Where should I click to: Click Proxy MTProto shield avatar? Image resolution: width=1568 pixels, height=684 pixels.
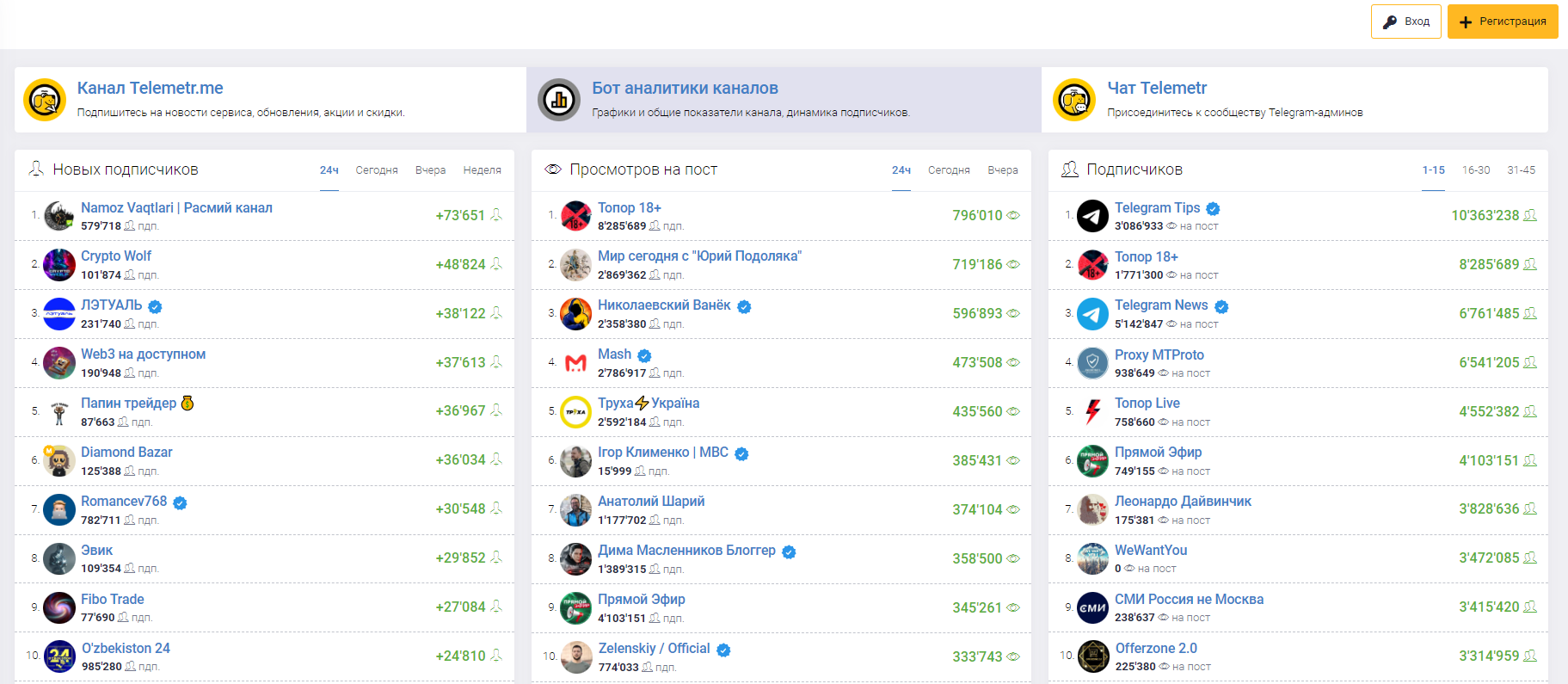(x=1093, y=363)
